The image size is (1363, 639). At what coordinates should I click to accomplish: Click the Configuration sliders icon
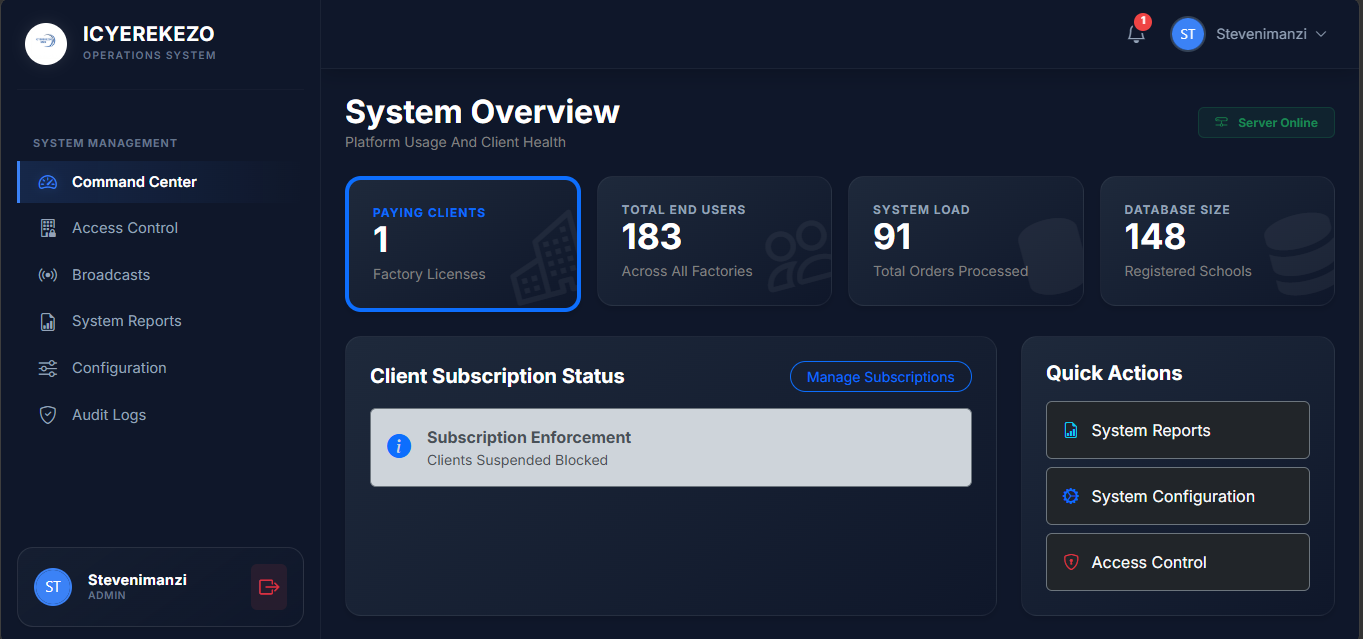coord(48,368)
